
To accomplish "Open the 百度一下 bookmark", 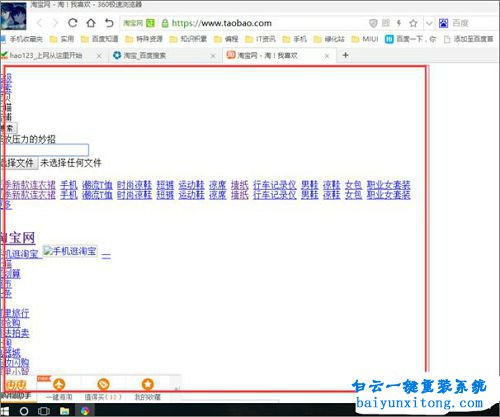I will point(411,39).
